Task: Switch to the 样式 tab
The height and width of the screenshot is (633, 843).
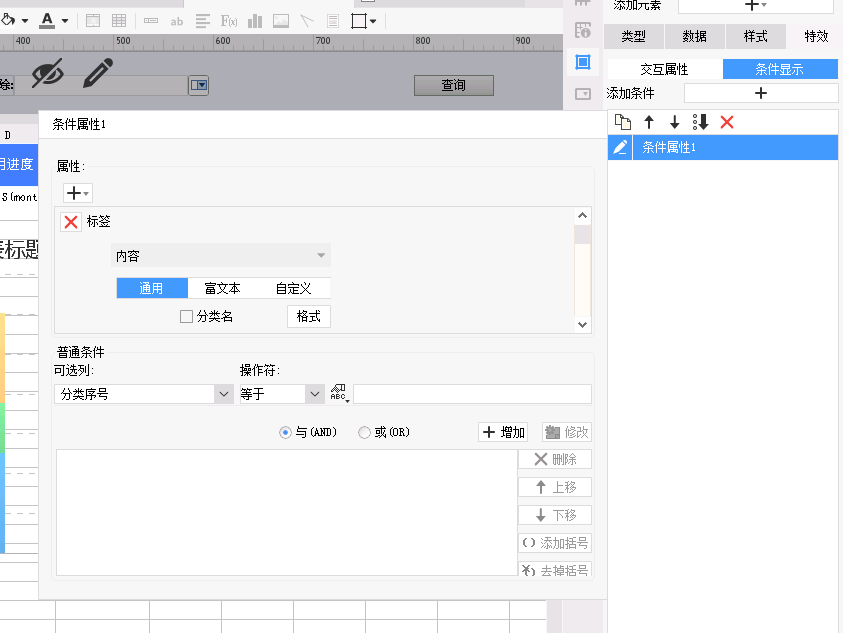Action: pyautogui.click(x=755, y=36)
